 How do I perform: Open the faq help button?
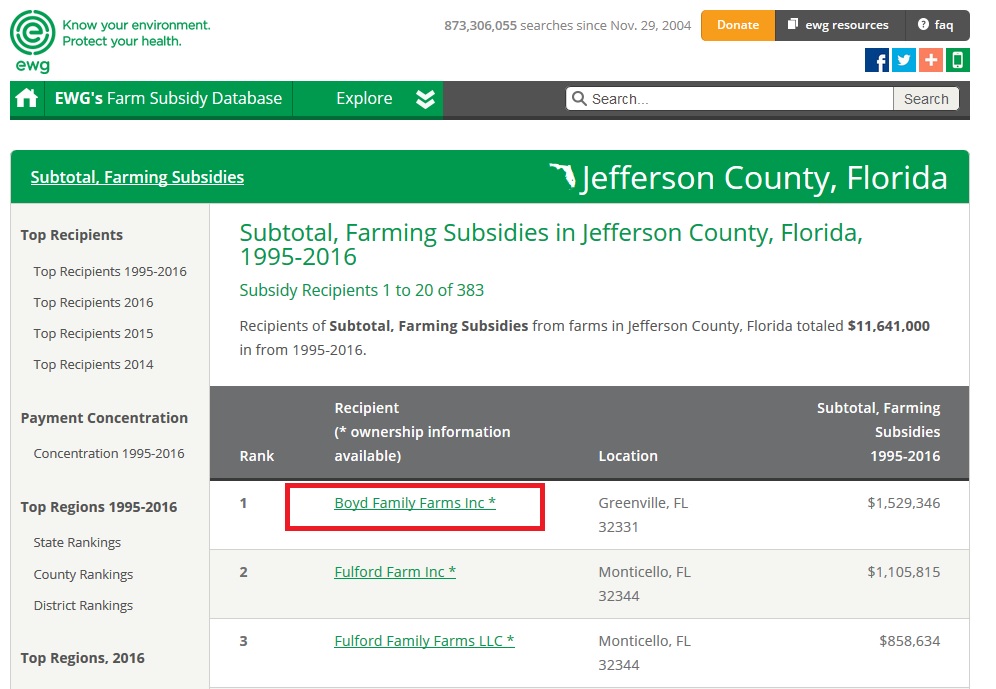pyautogui.click(x=936, y=25)
